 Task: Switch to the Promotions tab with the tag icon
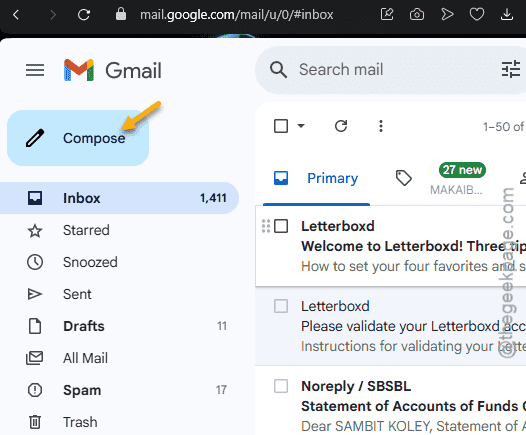(x=404, y=178)
